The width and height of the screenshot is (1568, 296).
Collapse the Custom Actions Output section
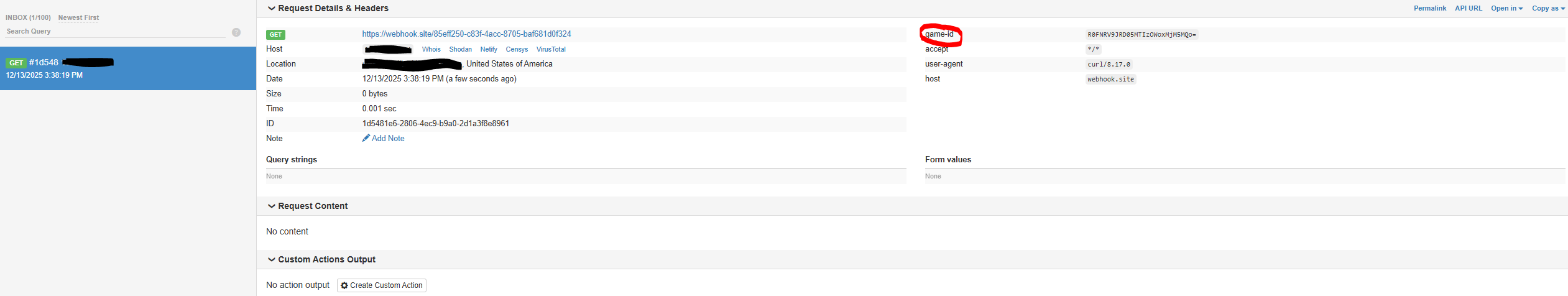click(x=271, y=259)
